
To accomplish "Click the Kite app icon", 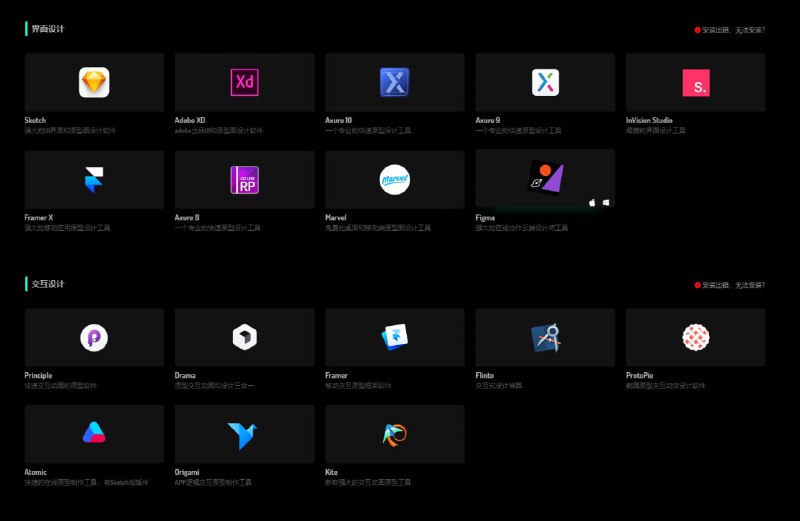I will tap(395, 435).
